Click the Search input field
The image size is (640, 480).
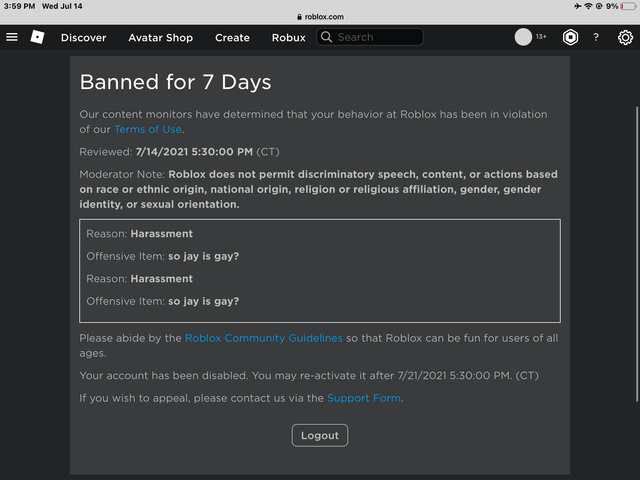[370, 37]
